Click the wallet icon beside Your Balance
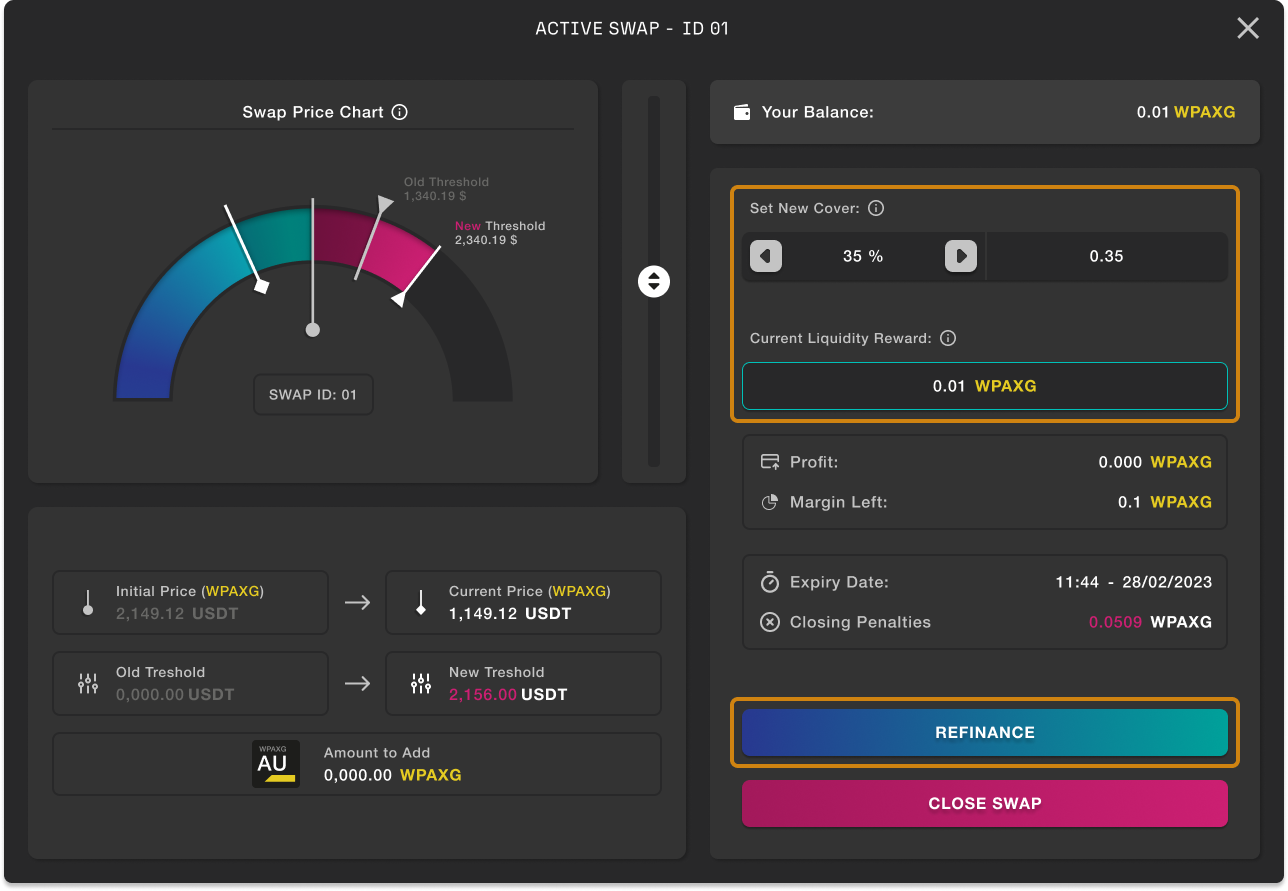Viewport: 1288px width, 891px height. [742, 112]
